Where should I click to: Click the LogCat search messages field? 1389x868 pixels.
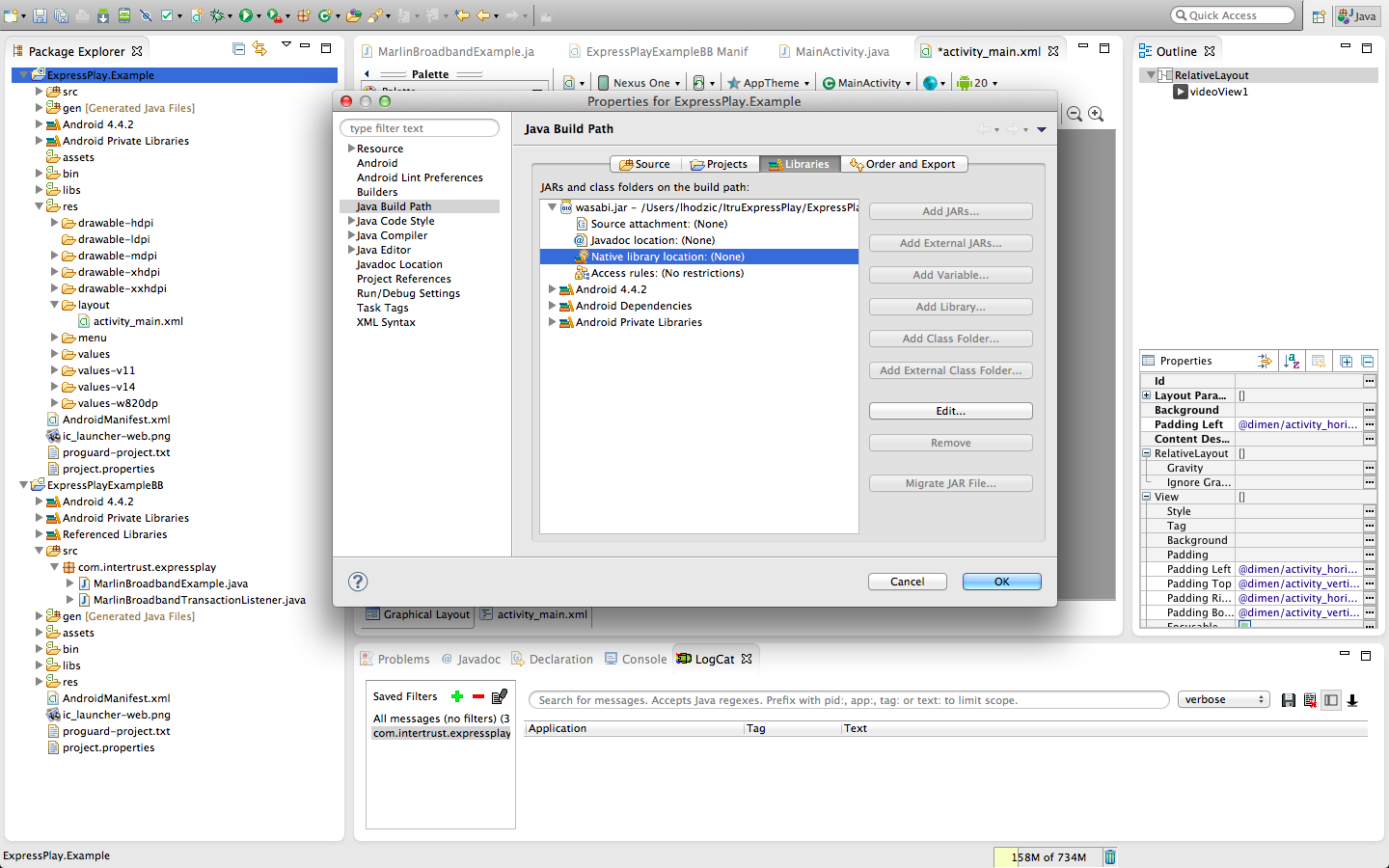[x=849, y=700]
